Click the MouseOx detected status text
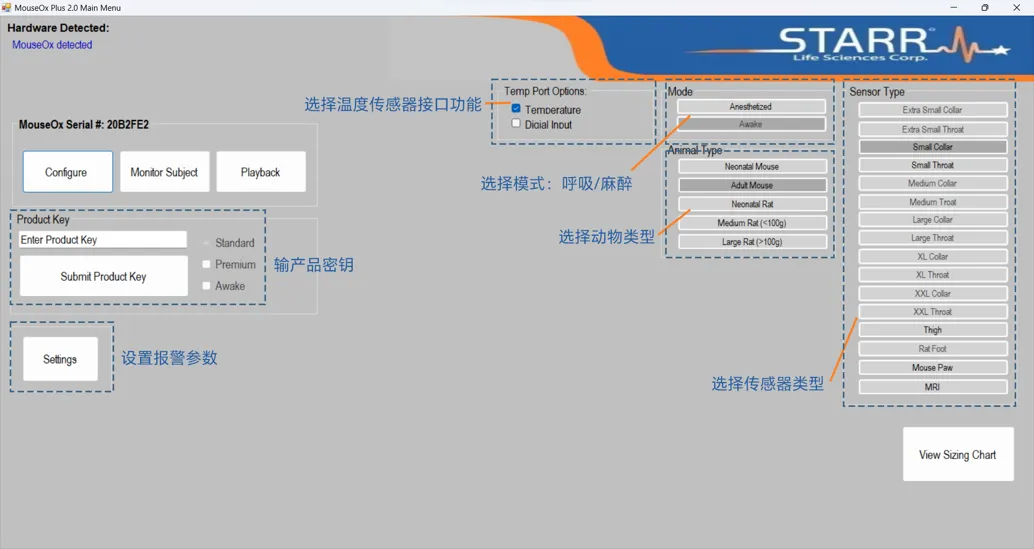The height and width of the screenshot is (549, 1034). point(52,45)
